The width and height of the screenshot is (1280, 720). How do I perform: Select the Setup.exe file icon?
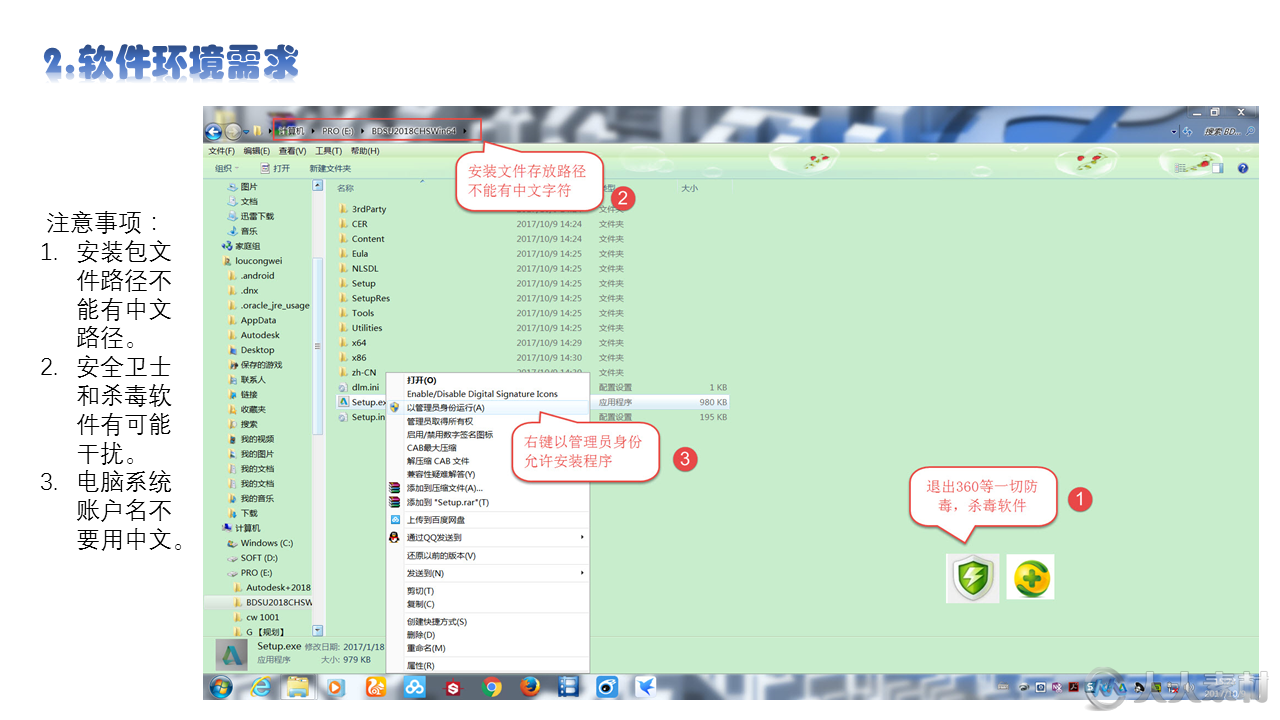(343, 402)
